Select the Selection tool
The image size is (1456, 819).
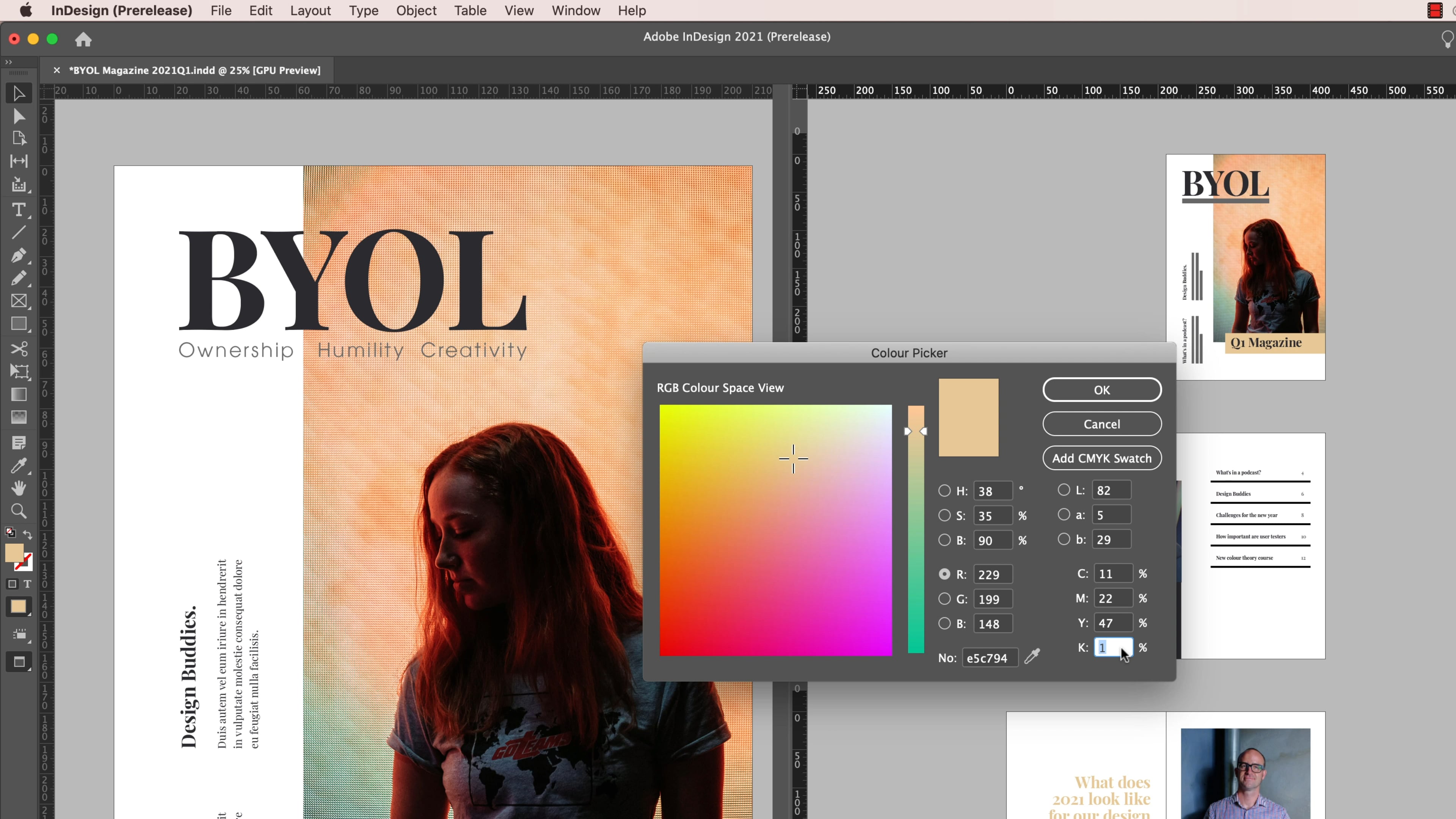click(19, 93)
